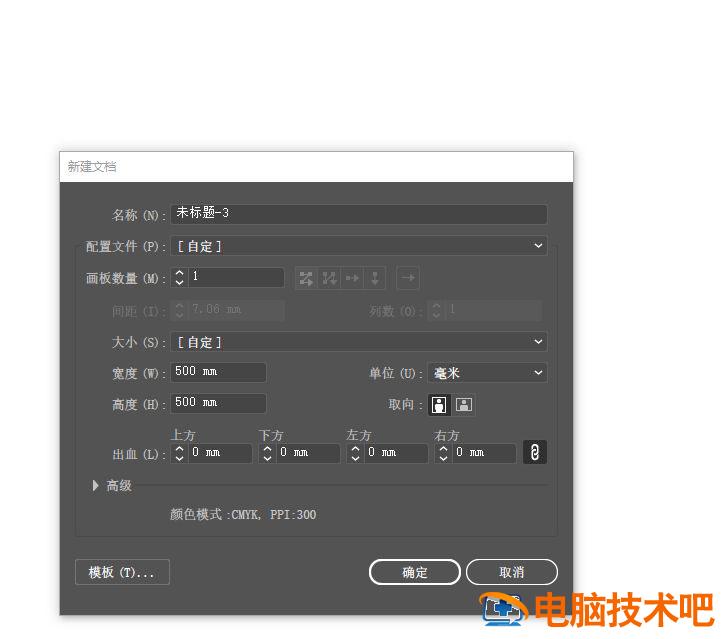
Task: Choose arrange by column layout icon
Action: pos(375,278)
